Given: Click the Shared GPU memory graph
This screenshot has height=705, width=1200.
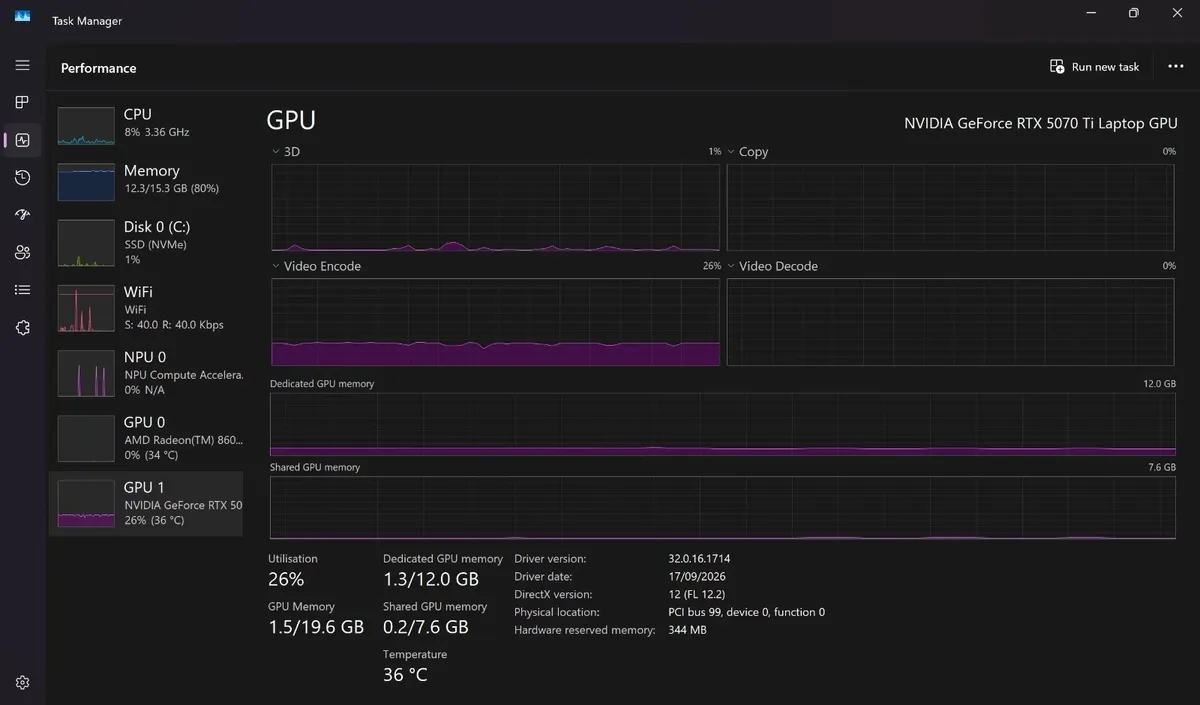Looking at the screenshot, I should [723, 508].
